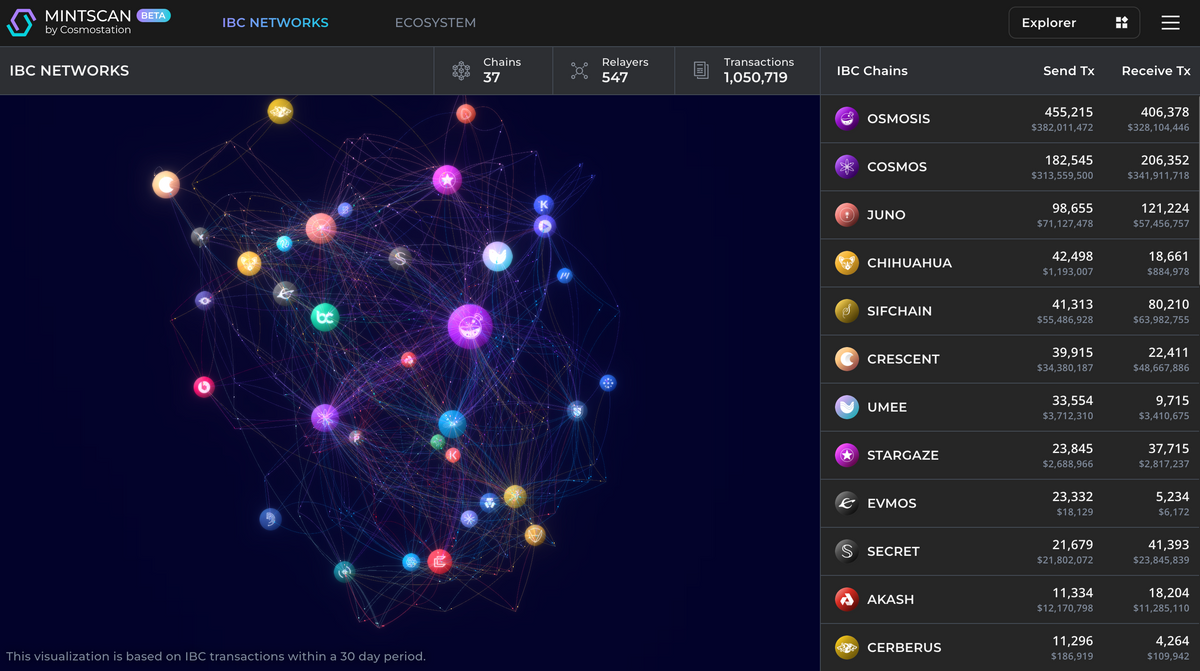Image resolution: width=1200 pixels, height=671 pixels.
Task: Open the SIFCHAIN chain row
Action: coord(1010,311)
